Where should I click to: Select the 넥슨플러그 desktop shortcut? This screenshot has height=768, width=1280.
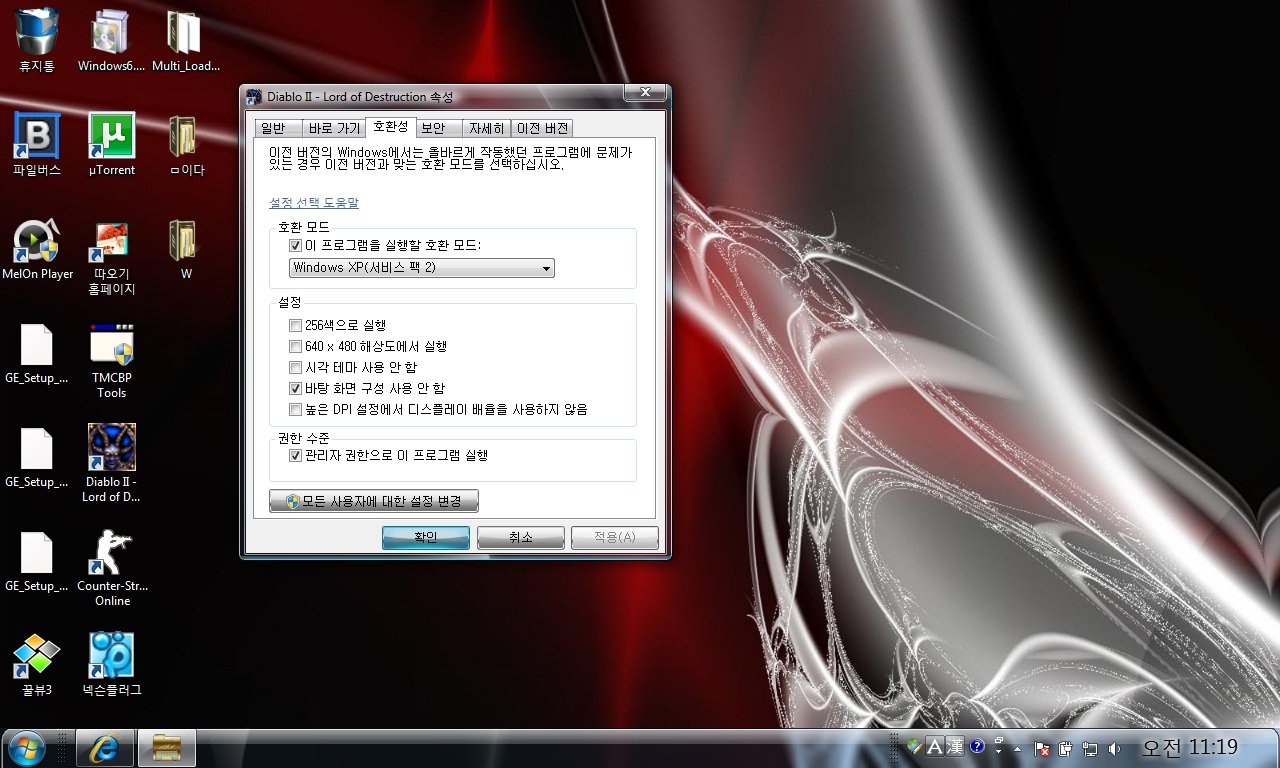coord(111,664)
